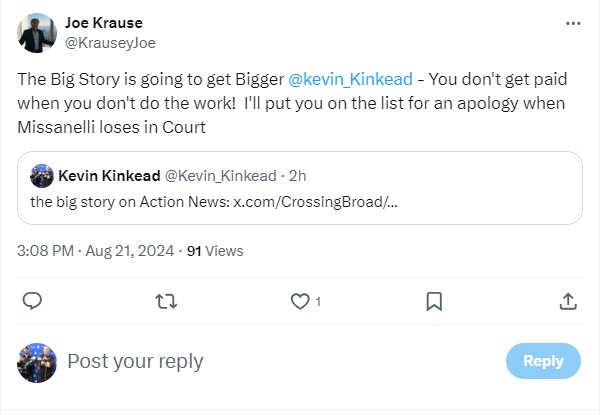Bookmark this post
Image resolution: width=603 pixels, height=415 pixels.
pyautogui.click(x=434, y=300)
